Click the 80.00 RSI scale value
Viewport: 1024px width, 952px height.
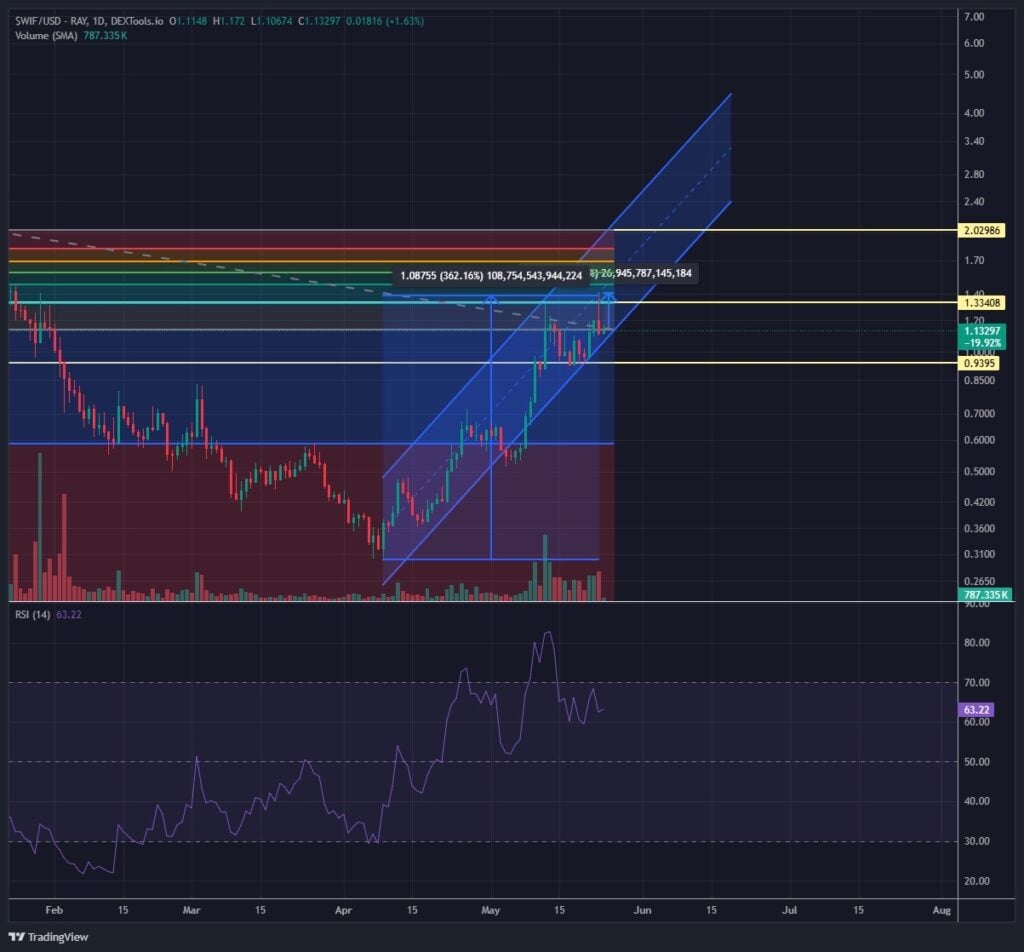(976, 643)
